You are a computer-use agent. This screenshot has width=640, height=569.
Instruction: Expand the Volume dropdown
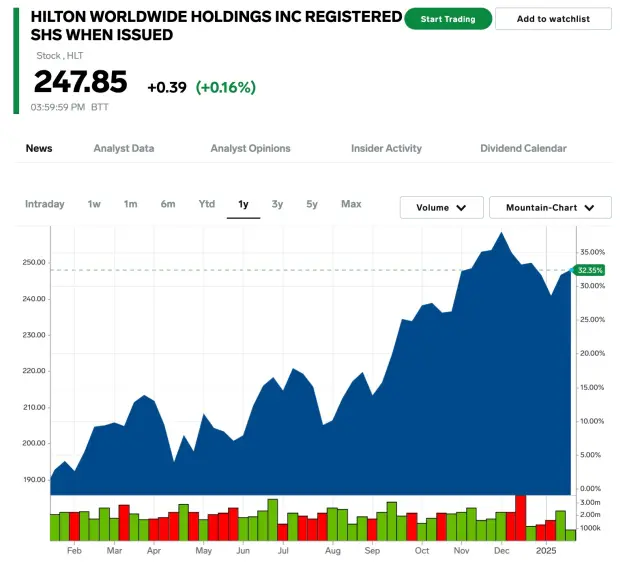[441, 208]
